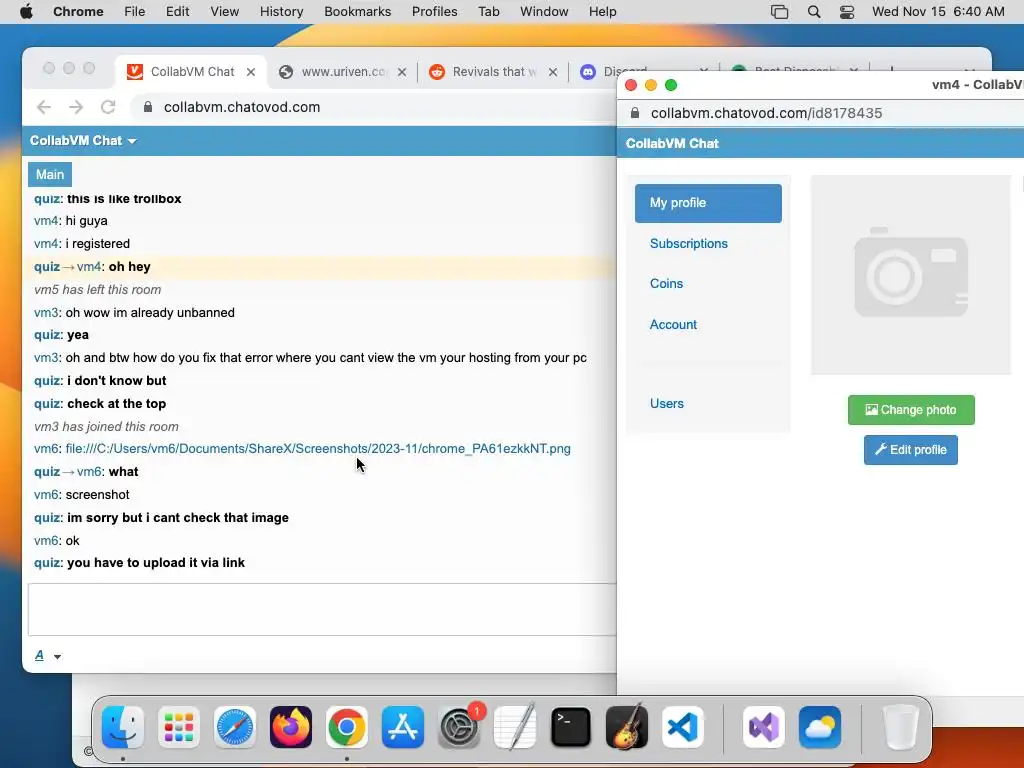Viewport: 1024px width, 768px height.
Task: Open the Tab menu
Action: pyautogui.click(x=488, y=11)
